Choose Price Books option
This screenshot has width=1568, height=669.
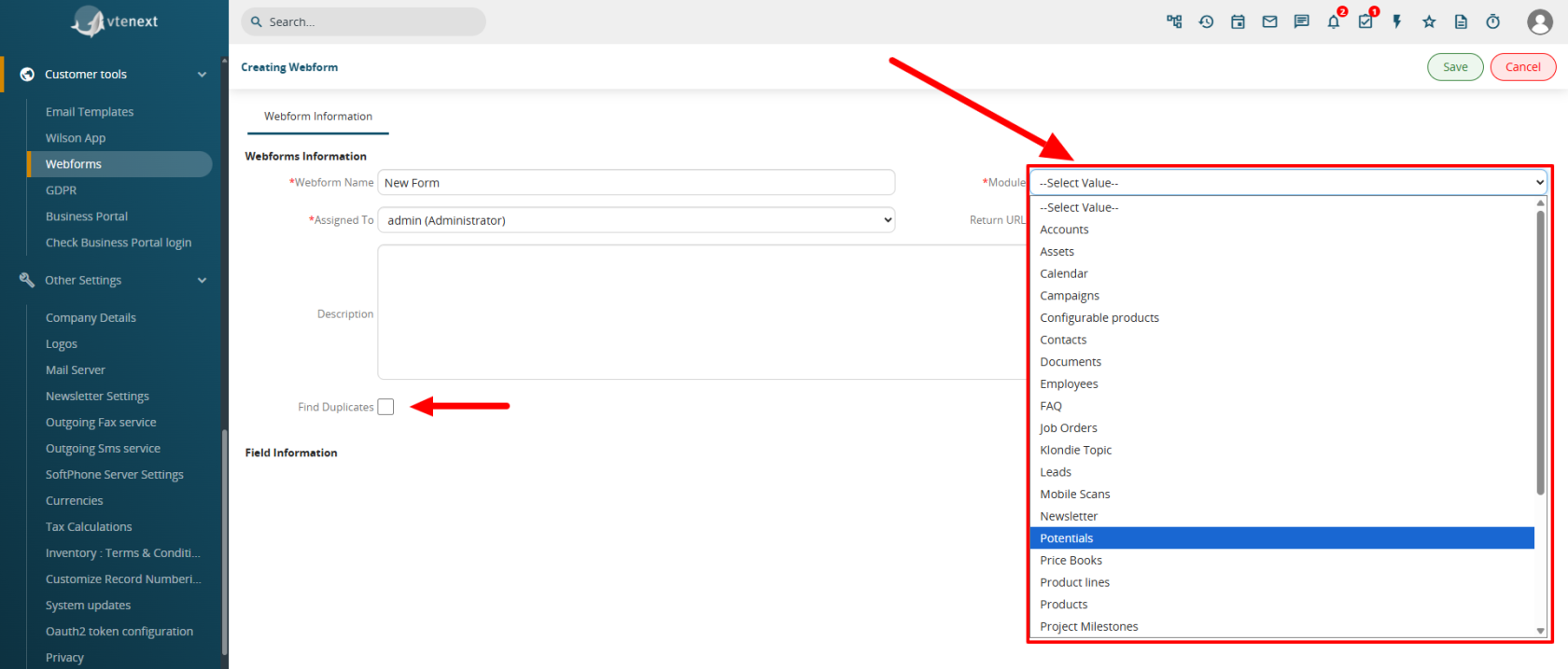(1282, 561)
